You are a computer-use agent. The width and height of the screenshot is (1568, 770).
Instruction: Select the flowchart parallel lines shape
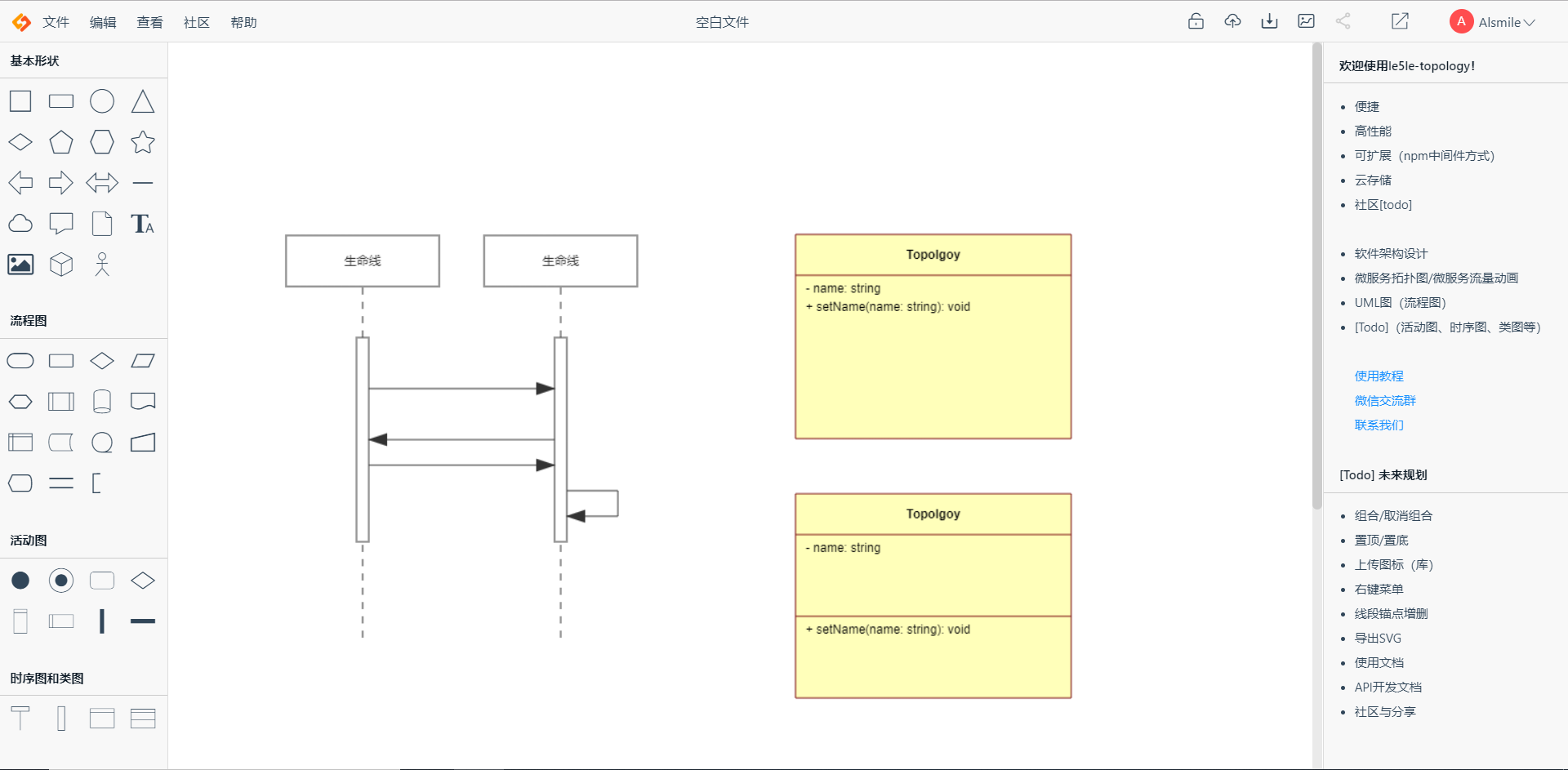tap(61, 483)
